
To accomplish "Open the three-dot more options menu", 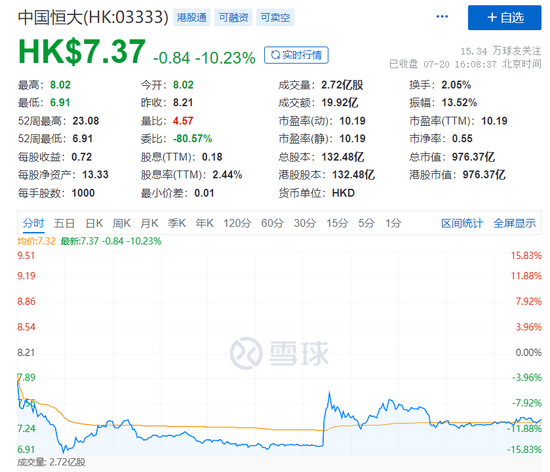I will (442, 16).
